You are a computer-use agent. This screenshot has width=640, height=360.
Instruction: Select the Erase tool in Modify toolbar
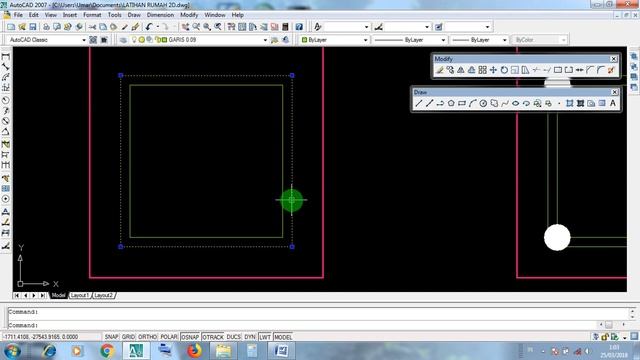440,70
